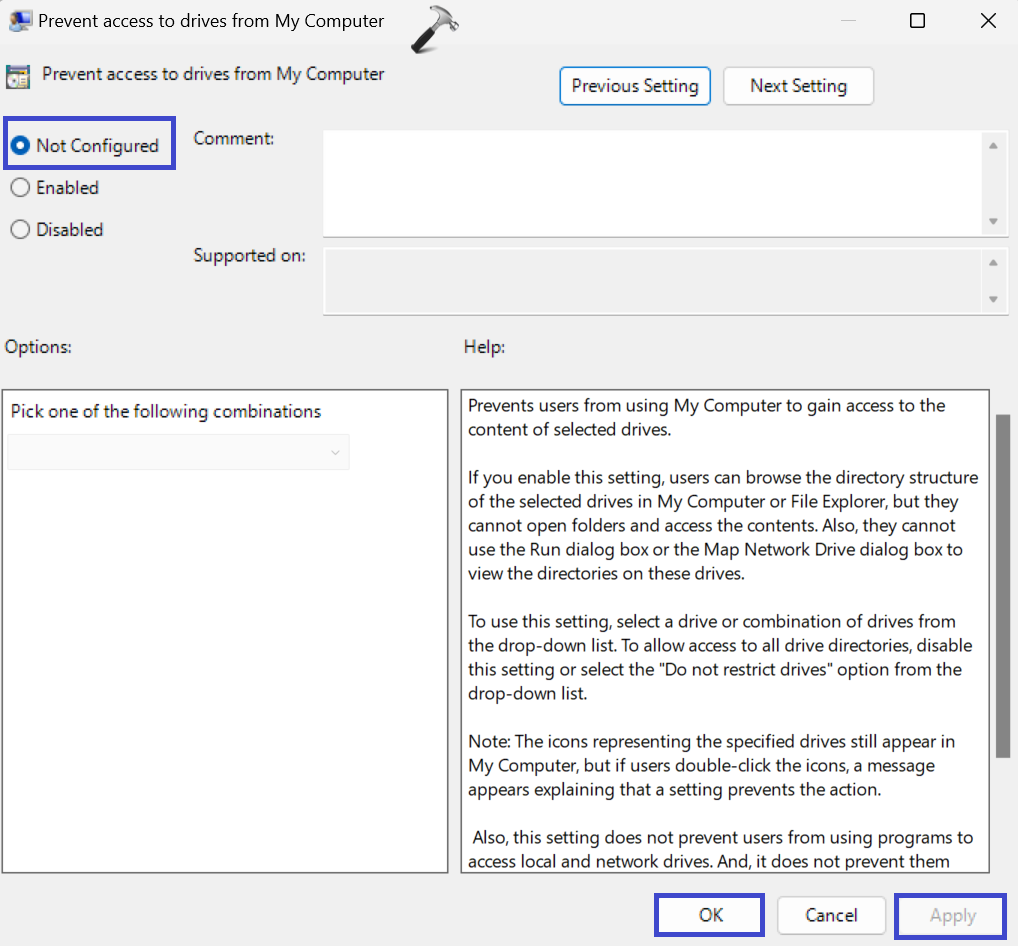This screenshot has height=946, width=1018.
Task: Click the policy editor icon in title bar
Action: click(18, 21)
